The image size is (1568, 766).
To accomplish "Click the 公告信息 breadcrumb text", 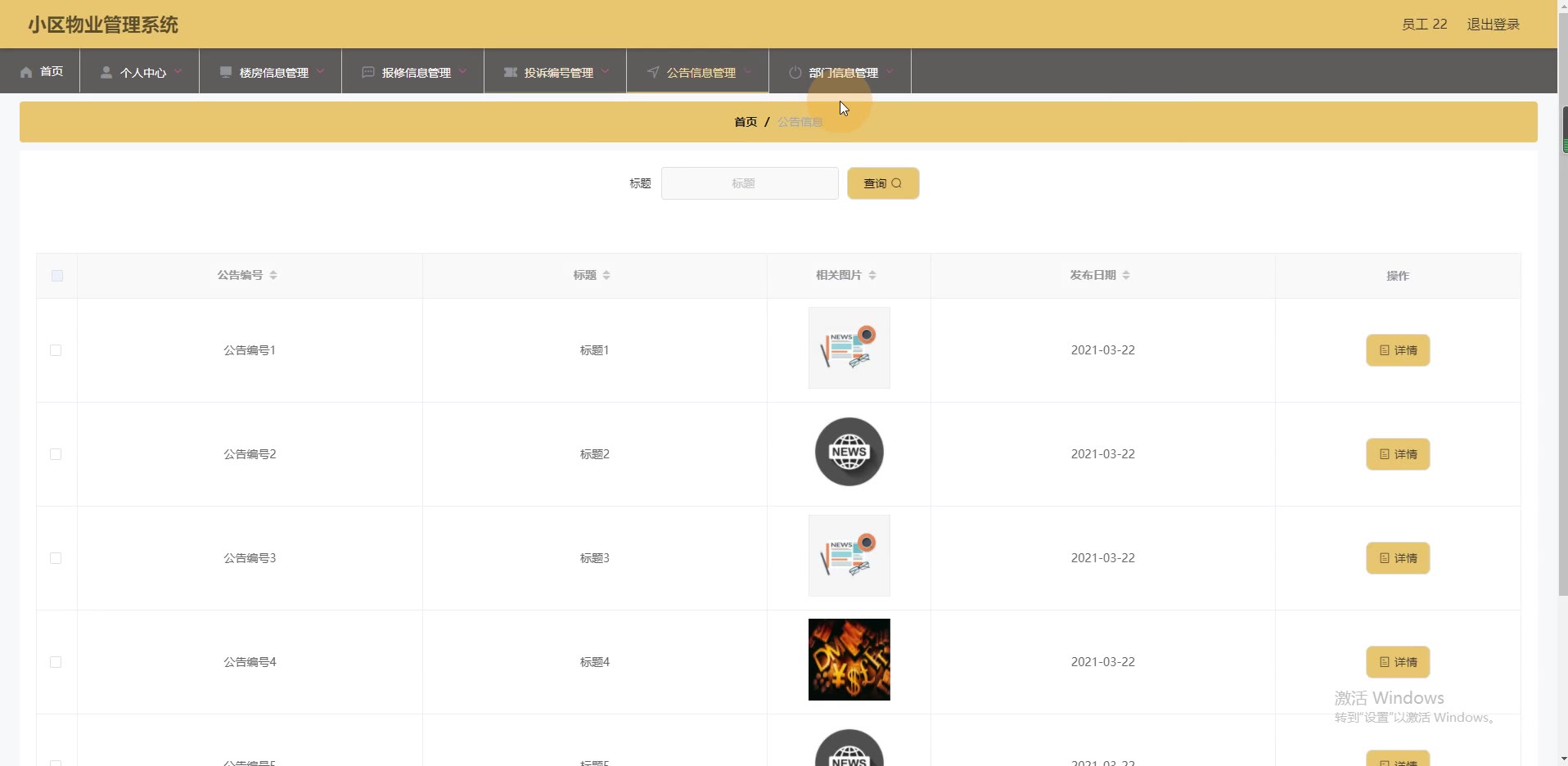I will (800, 122).
